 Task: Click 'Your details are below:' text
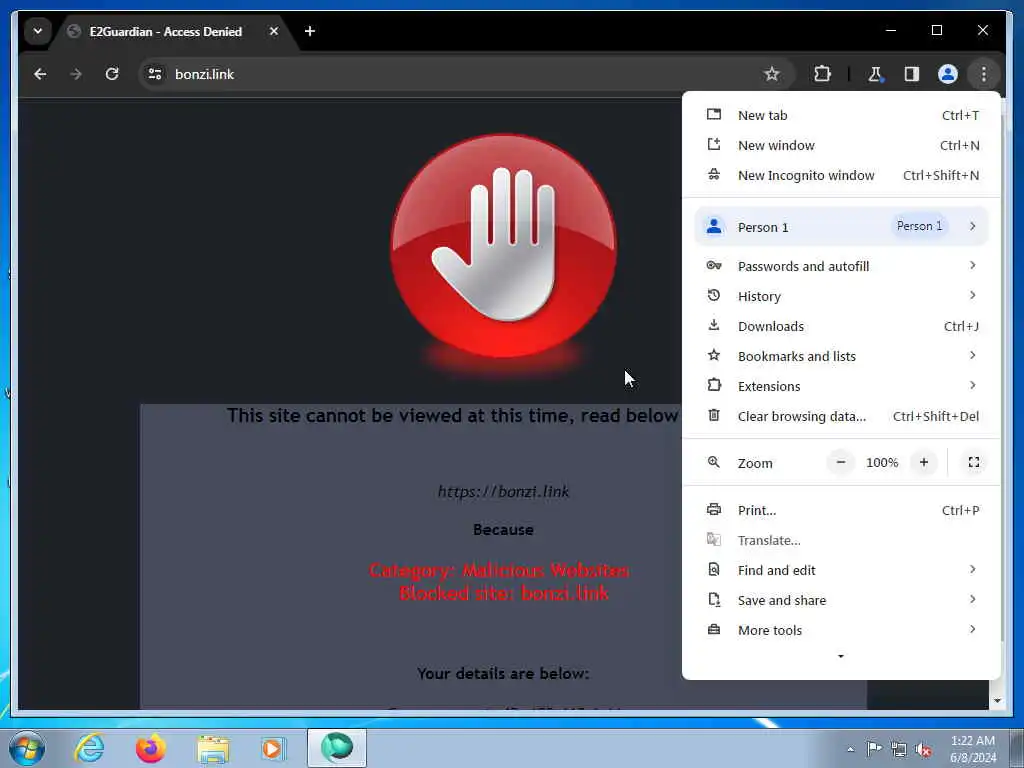tap(503, 673)
